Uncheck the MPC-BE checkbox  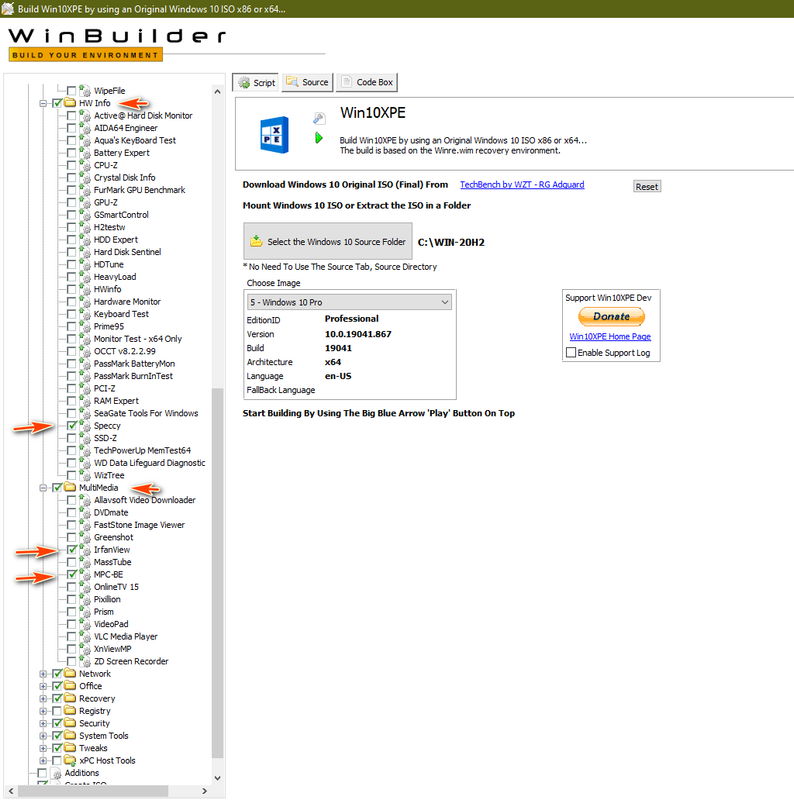click(71, 574)
